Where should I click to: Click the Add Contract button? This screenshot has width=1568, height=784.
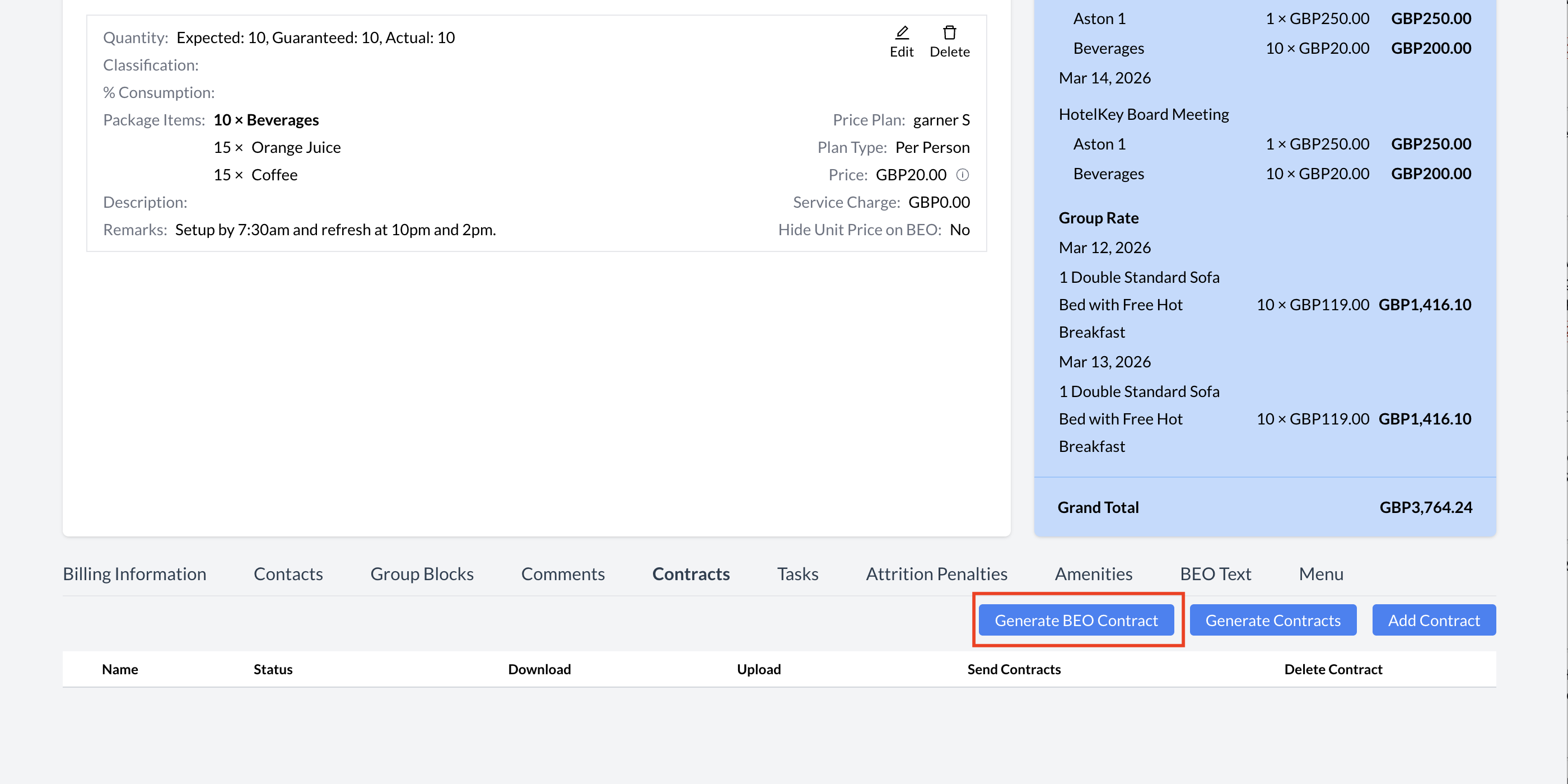click(1434, 620)
